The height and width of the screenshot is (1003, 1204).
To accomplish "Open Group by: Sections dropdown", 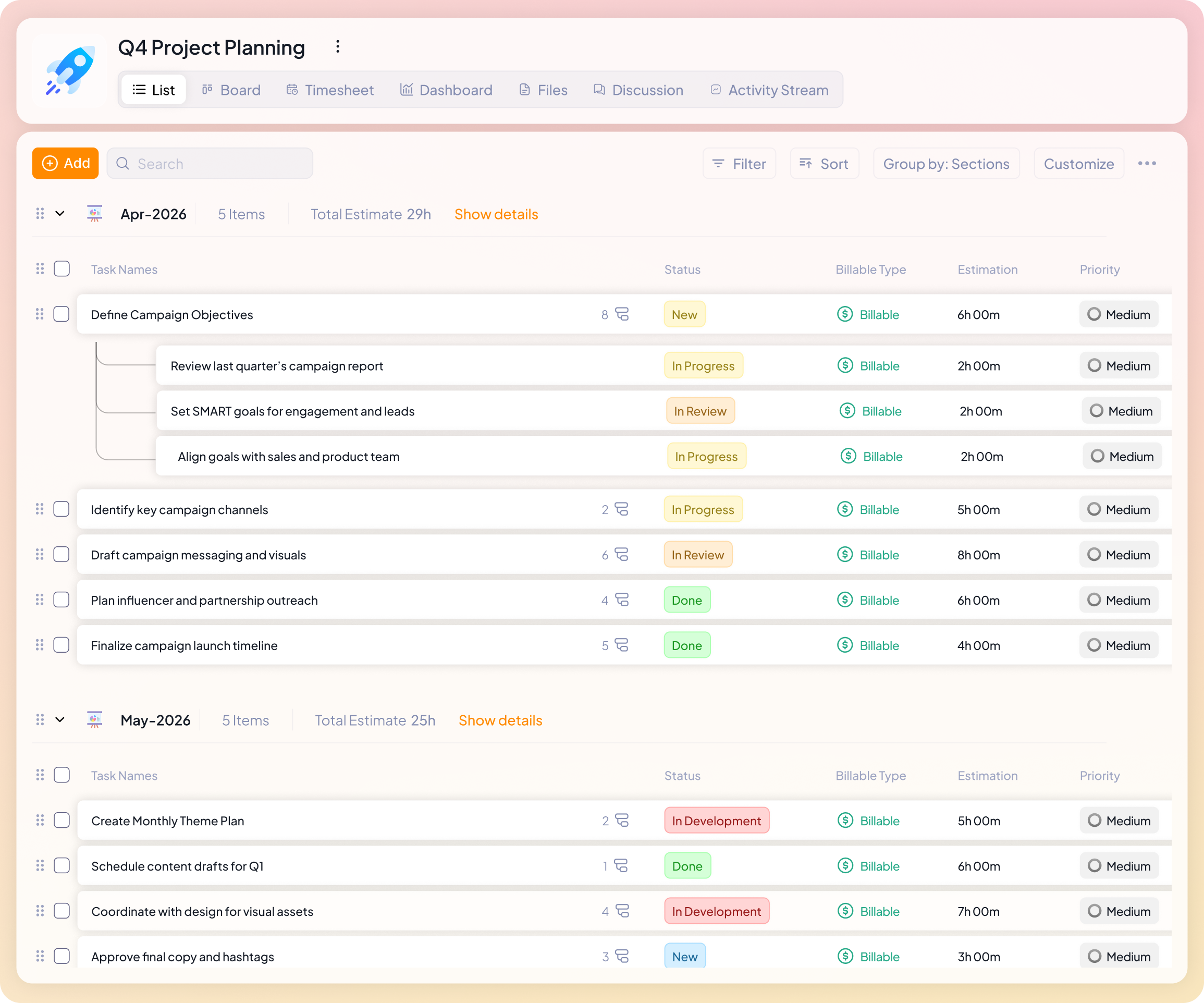I will [946, 164].
